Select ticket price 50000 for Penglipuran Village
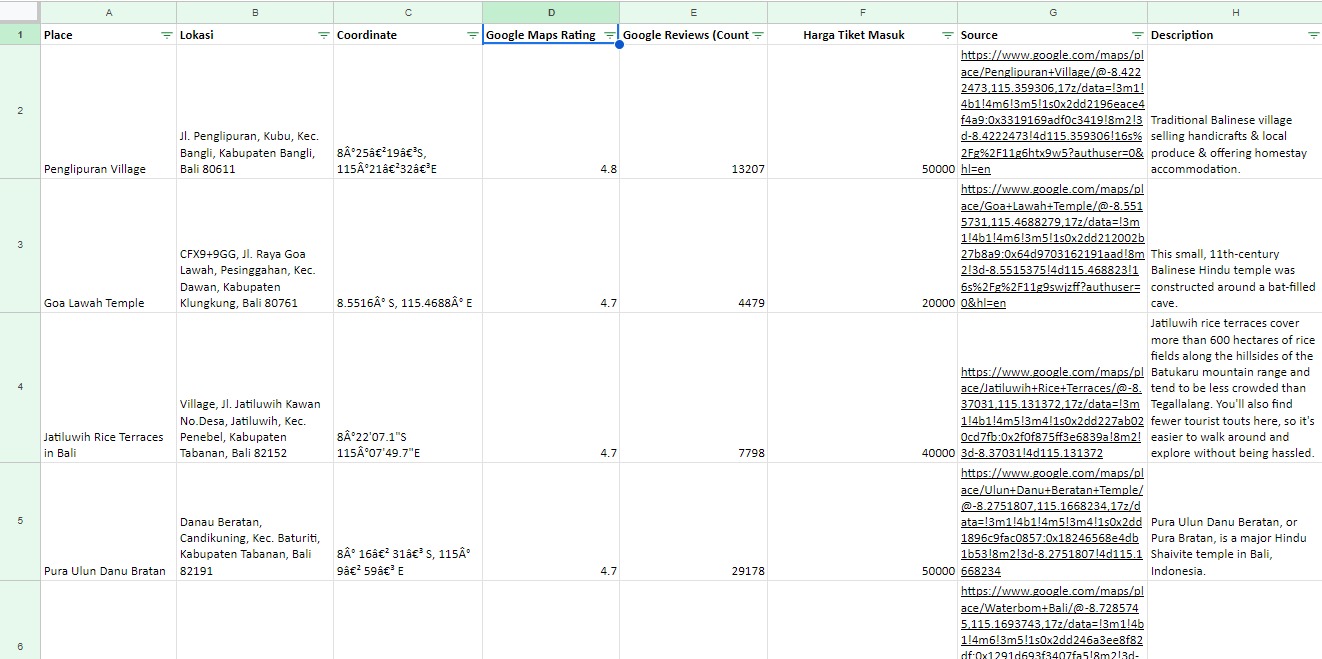The width and height of the screenshot is (1322, 659). (862, 112)
